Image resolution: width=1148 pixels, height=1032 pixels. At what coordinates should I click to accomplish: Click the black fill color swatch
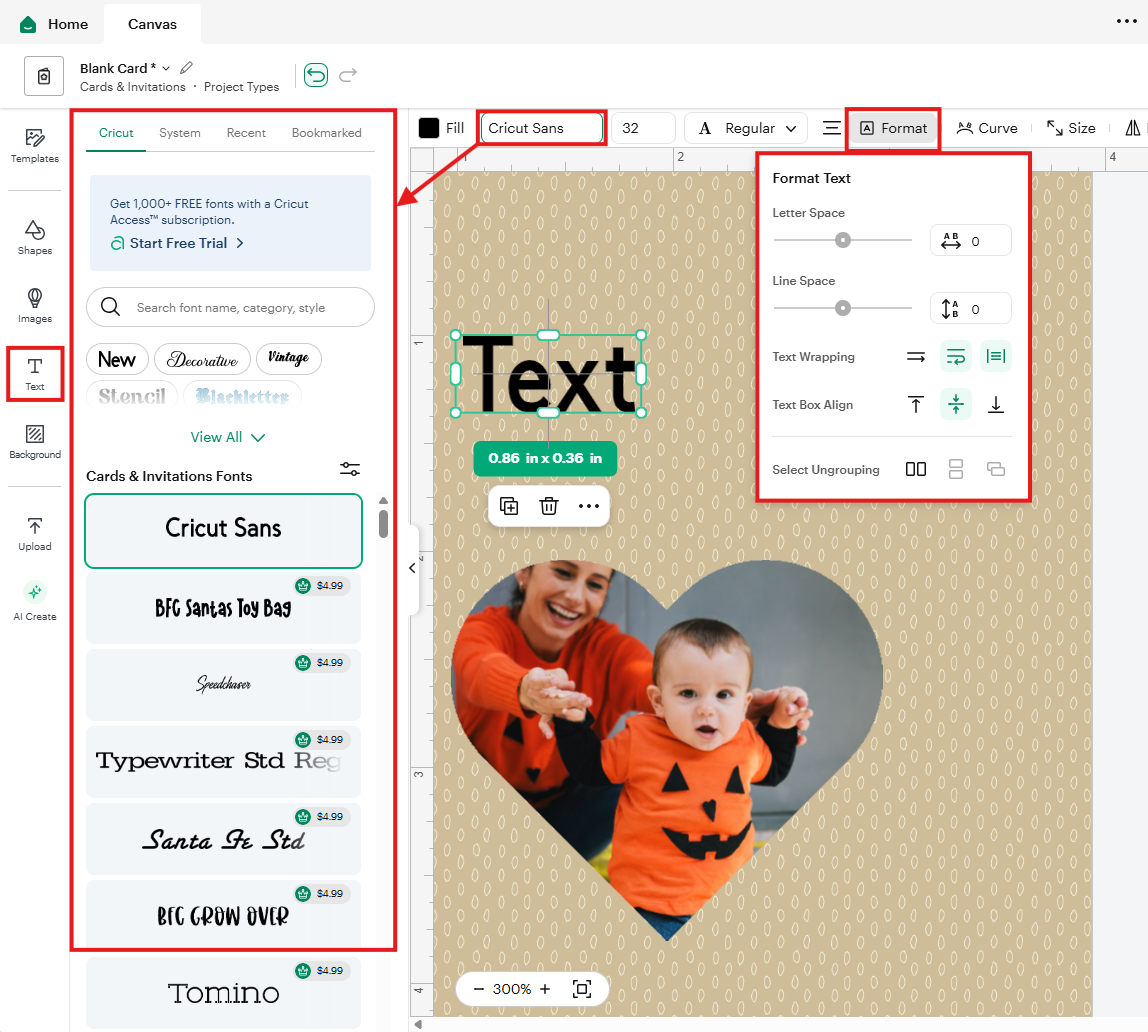[x=428, y=128]
